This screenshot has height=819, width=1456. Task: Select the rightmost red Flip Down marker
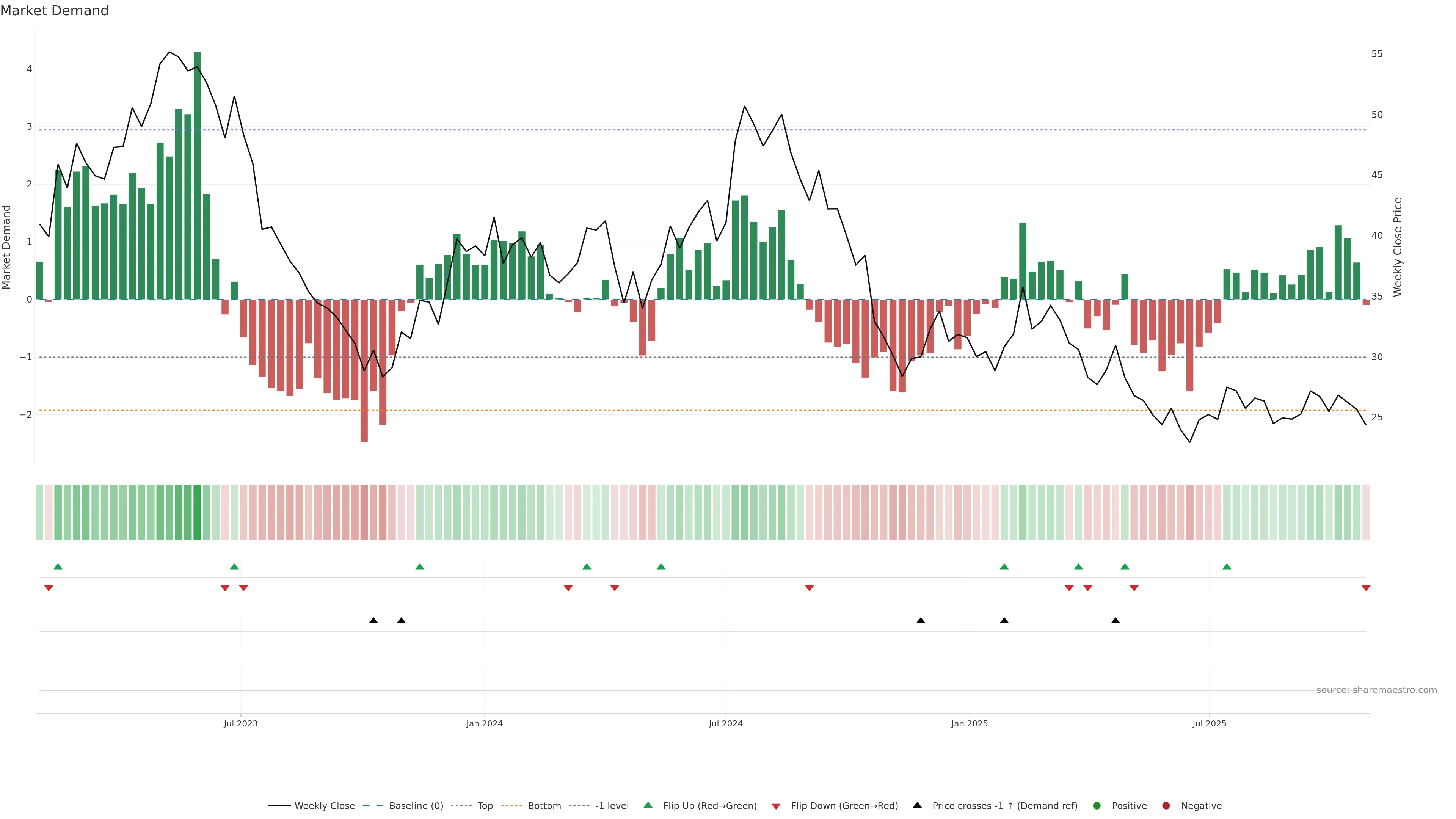click(x=1365, y=588)
